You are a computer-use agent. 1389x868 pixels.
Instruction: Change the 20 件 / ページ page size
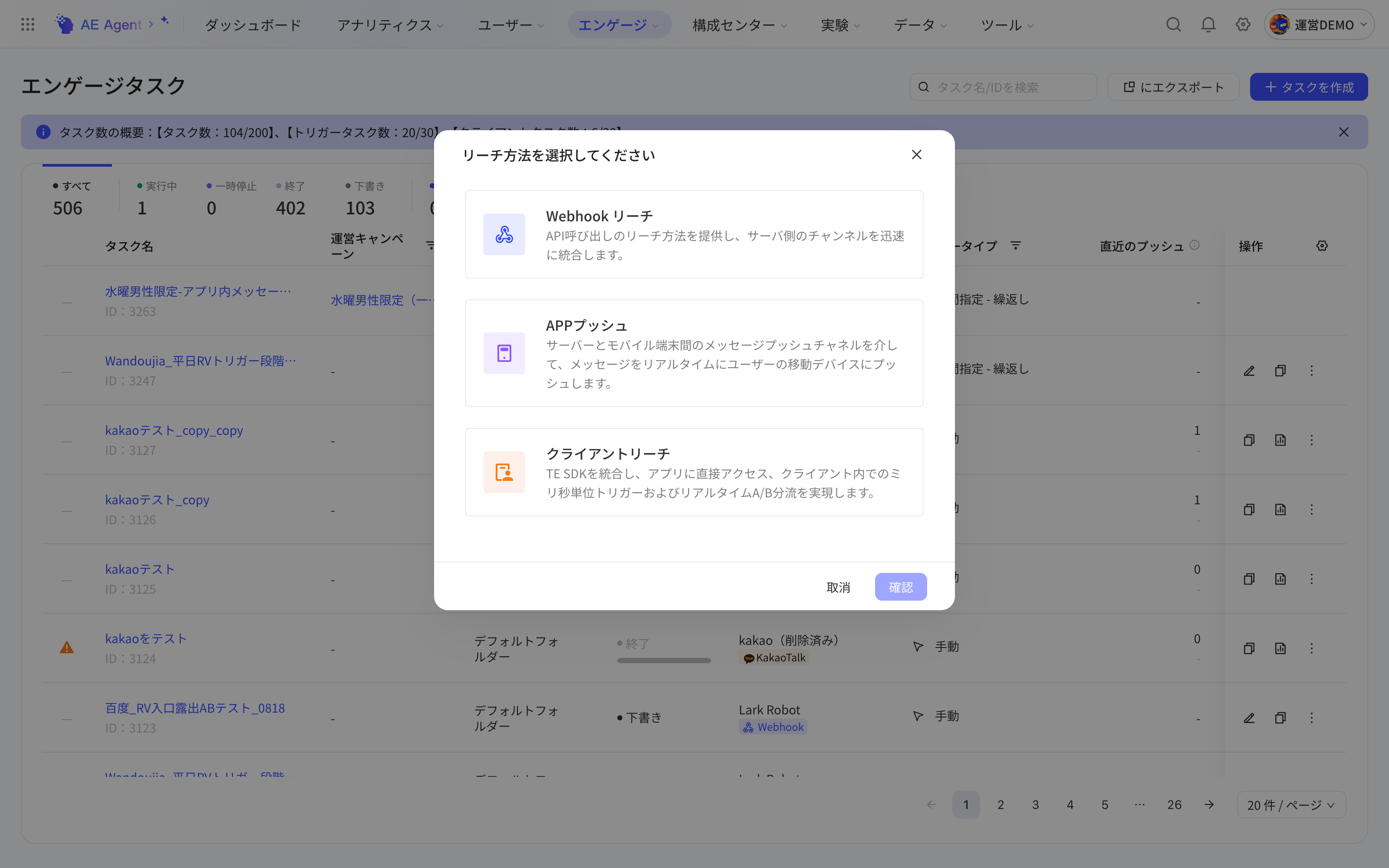coord(1291,805)
